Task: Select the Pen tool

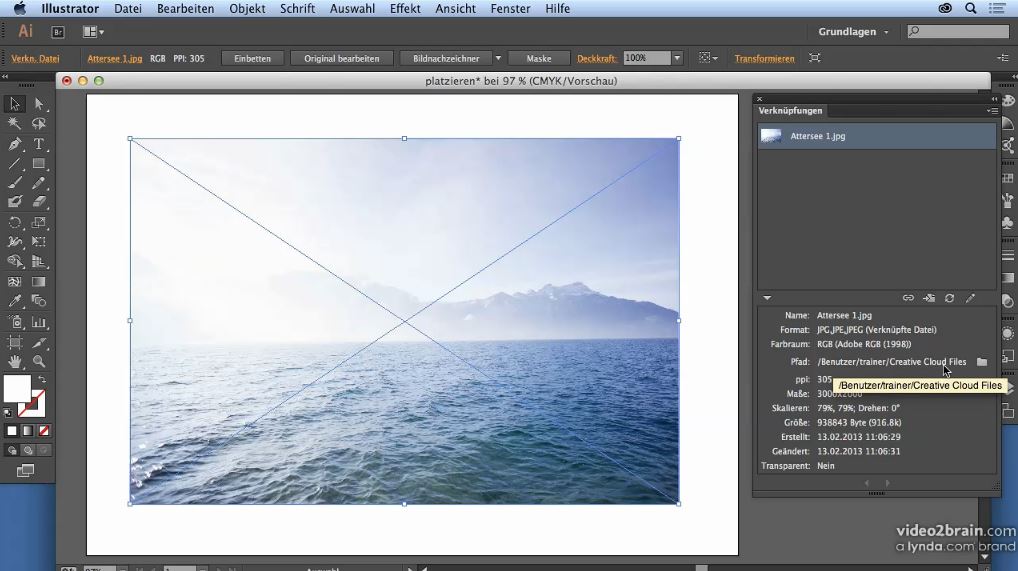Action: [x=14, y=144]
